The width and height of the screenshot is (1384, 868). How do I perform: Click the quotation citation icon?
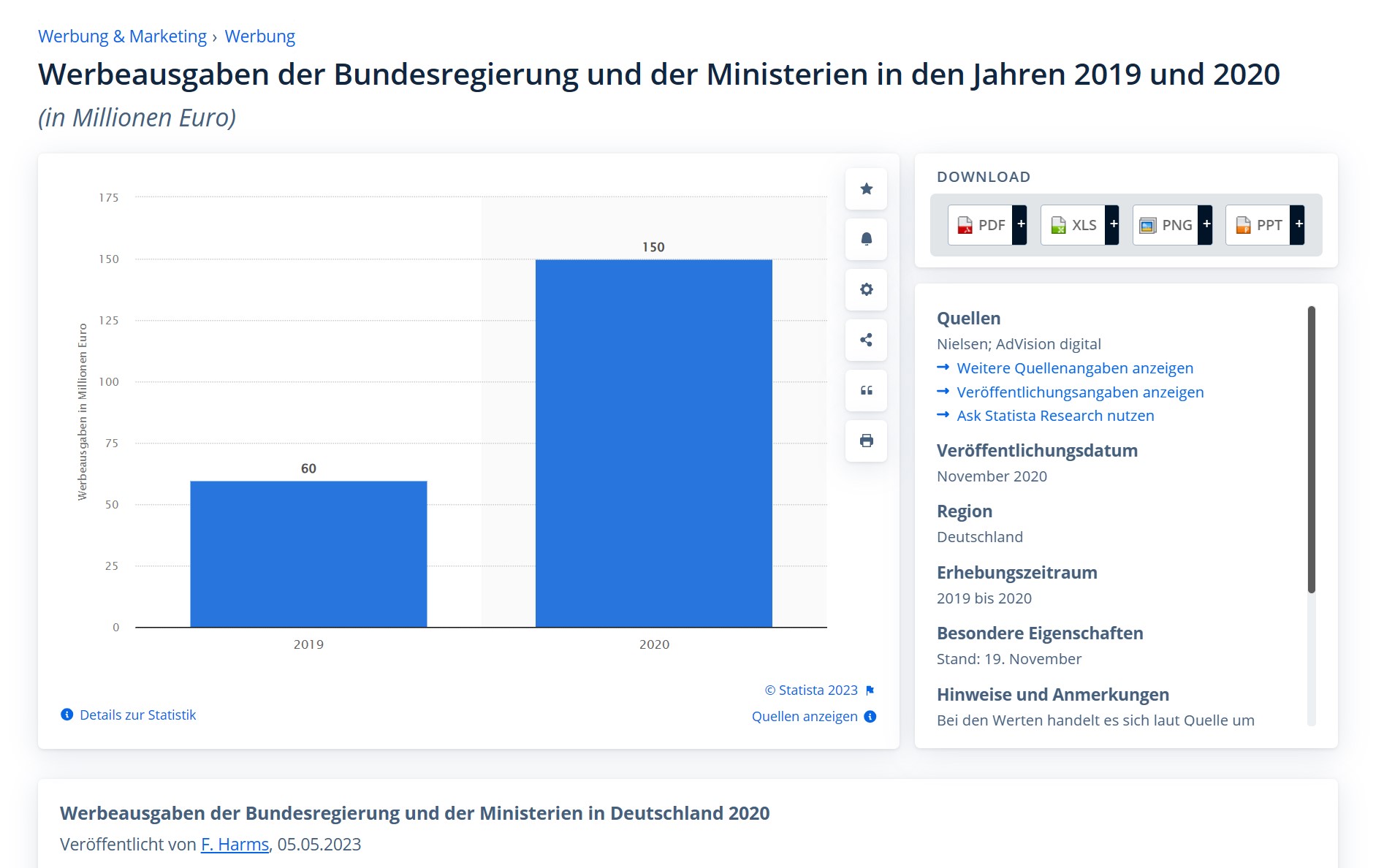(x=866, y=391)
